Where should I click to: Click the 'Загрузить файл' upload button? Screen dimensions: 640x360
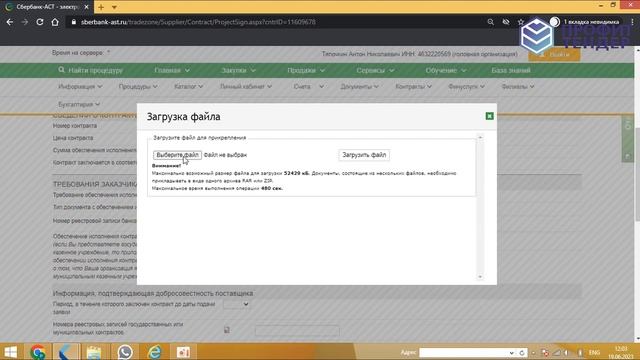(364, 155)
